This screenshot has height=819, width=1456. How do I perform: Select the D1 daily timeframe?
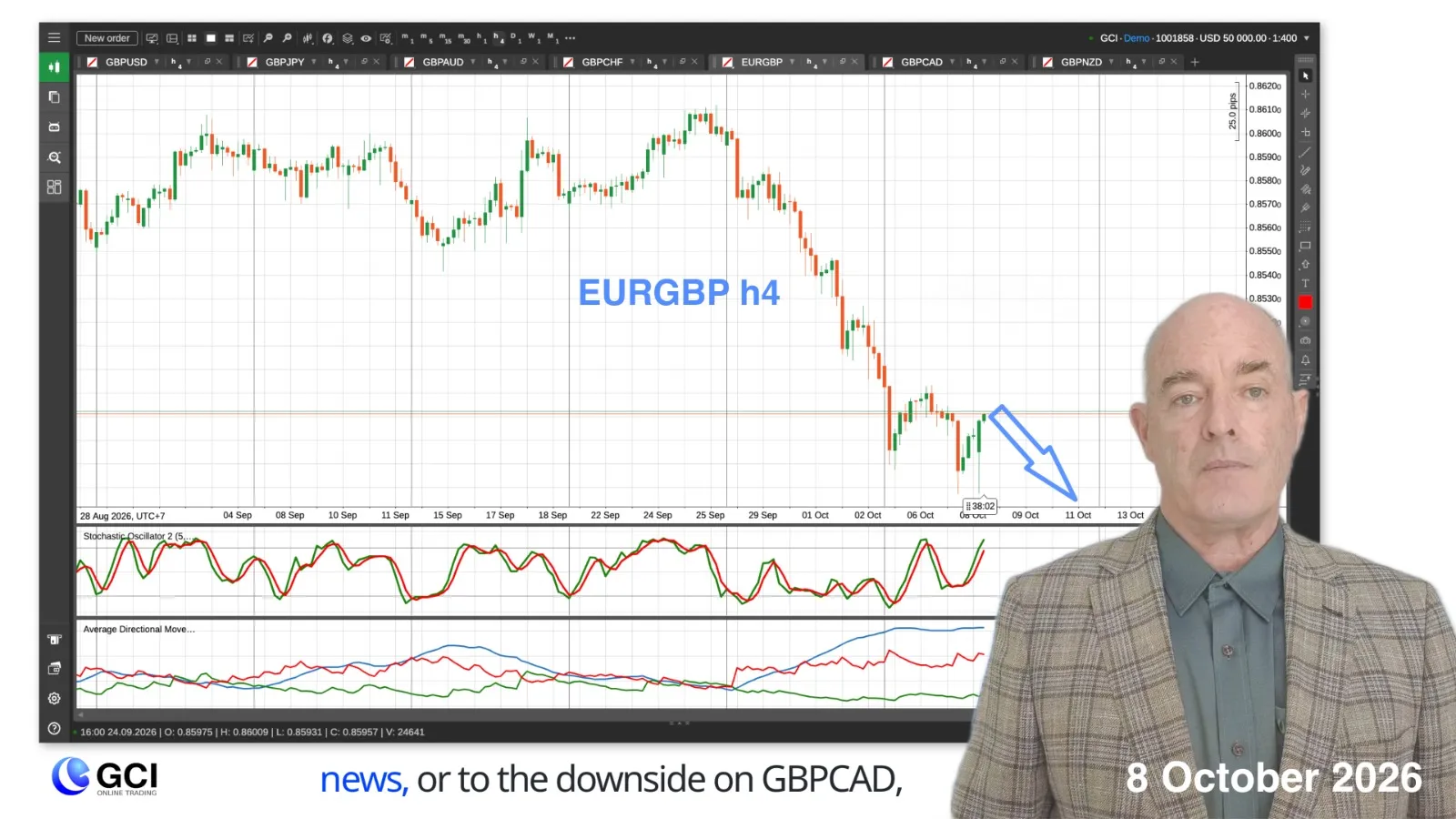(515, 38)
